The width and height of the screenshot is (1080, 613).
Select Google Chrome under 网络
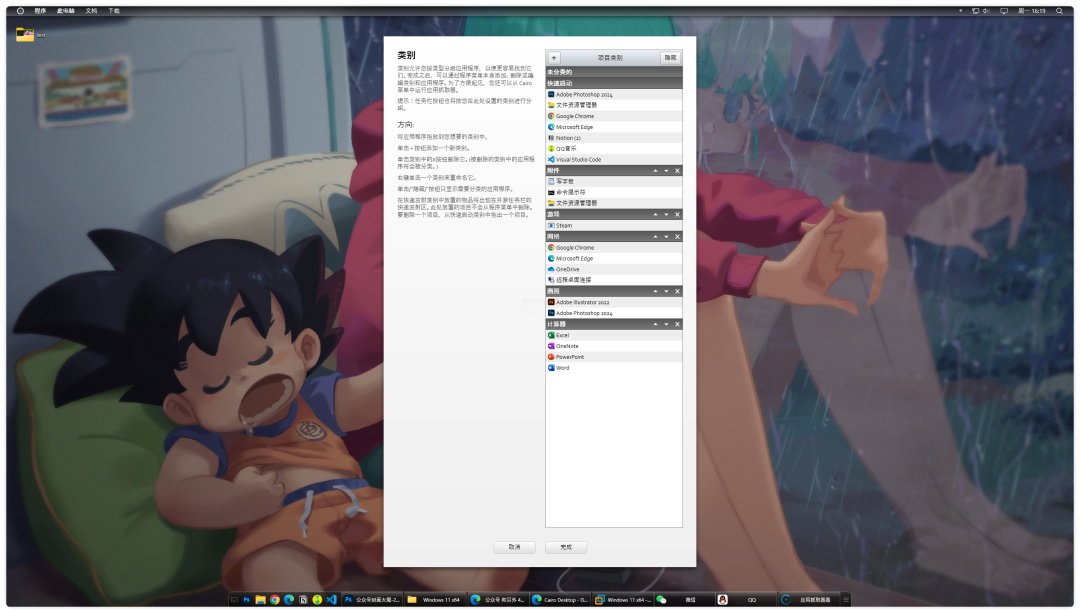pyautogui.click(x=614, y=248)
